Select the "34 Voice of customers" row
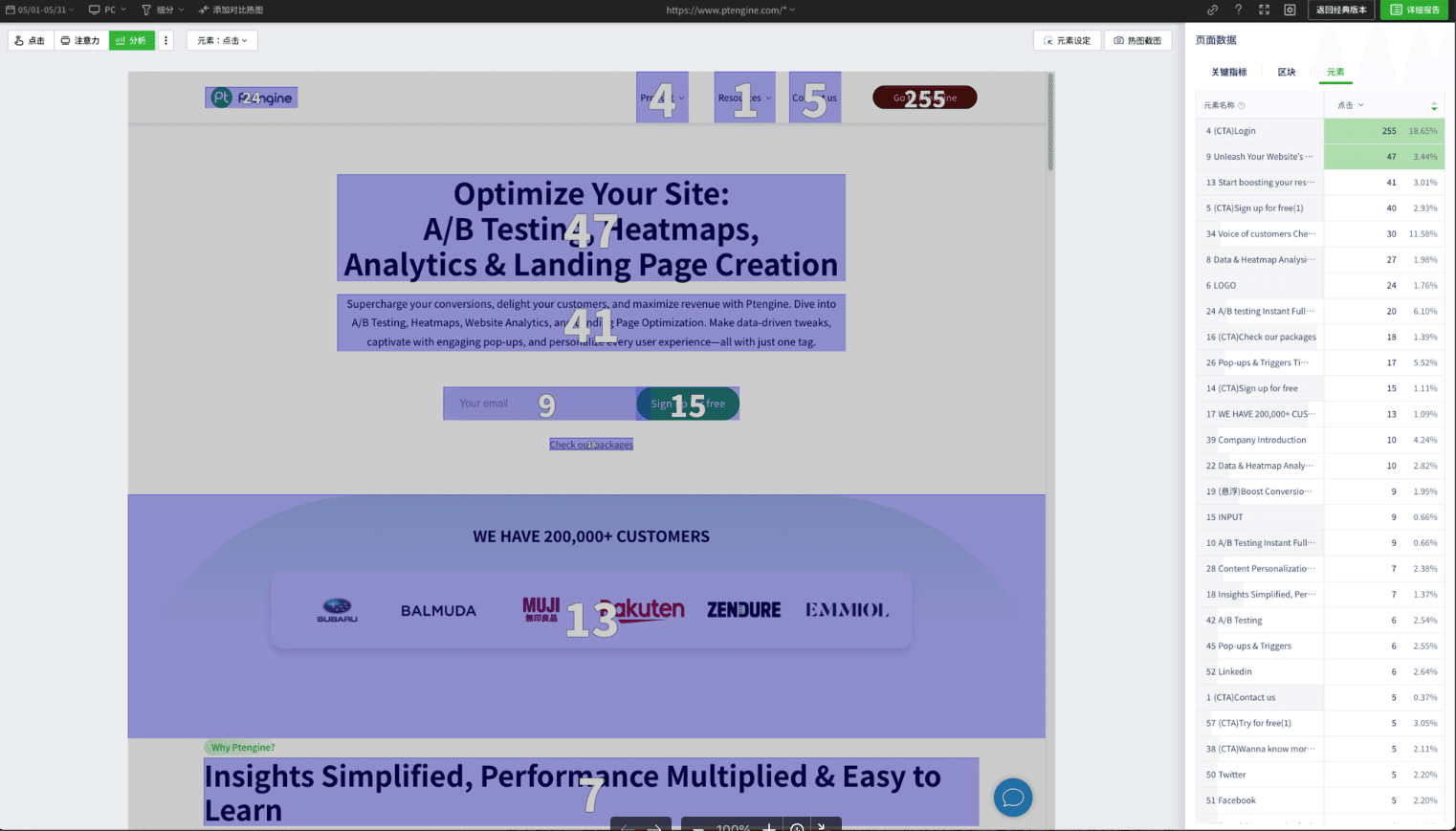This screenshot has height=831, width=1456. pos(1320,234)
